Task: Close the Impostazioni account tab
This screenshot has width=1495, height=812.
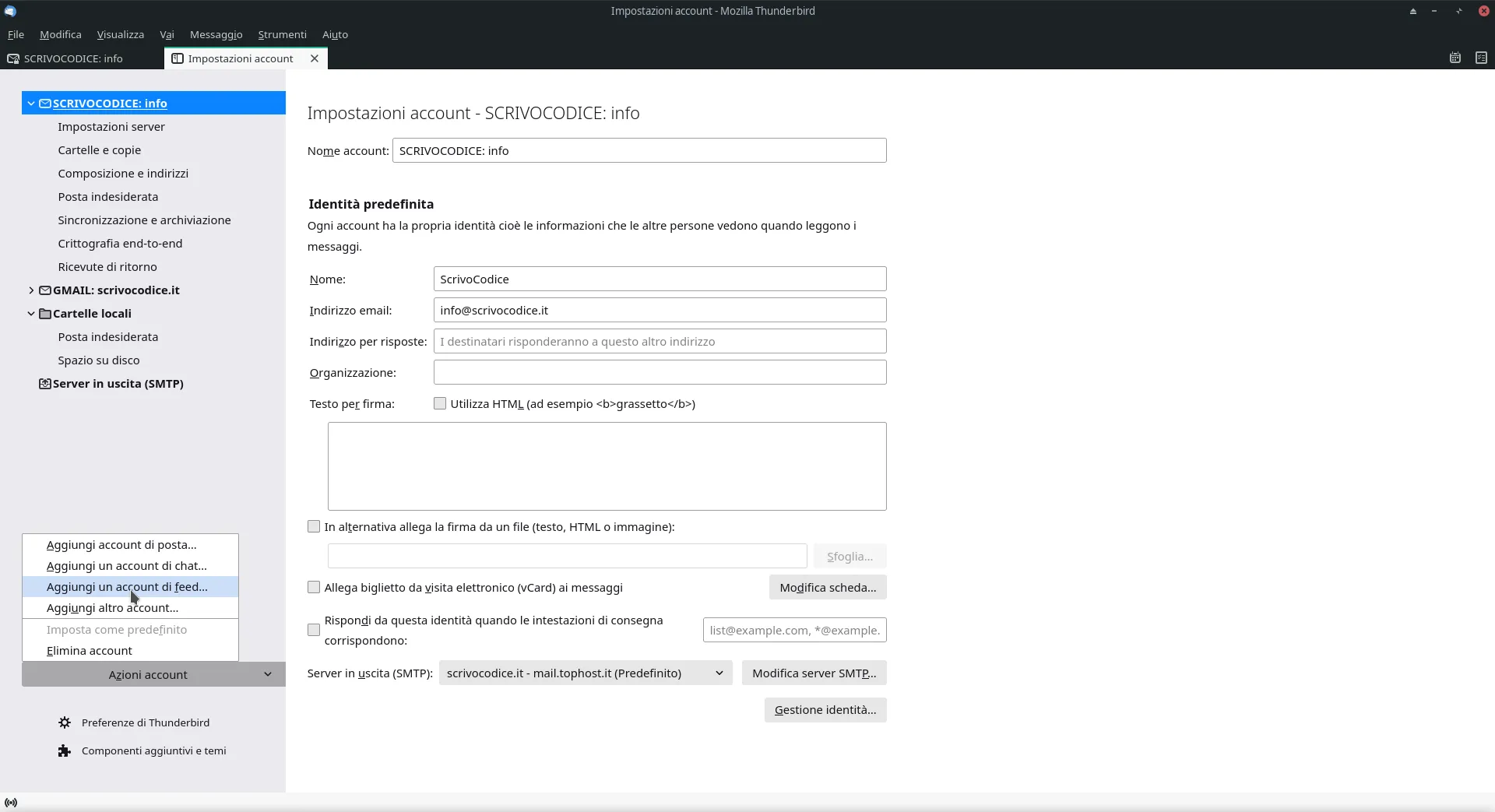Action: point(315,58)
